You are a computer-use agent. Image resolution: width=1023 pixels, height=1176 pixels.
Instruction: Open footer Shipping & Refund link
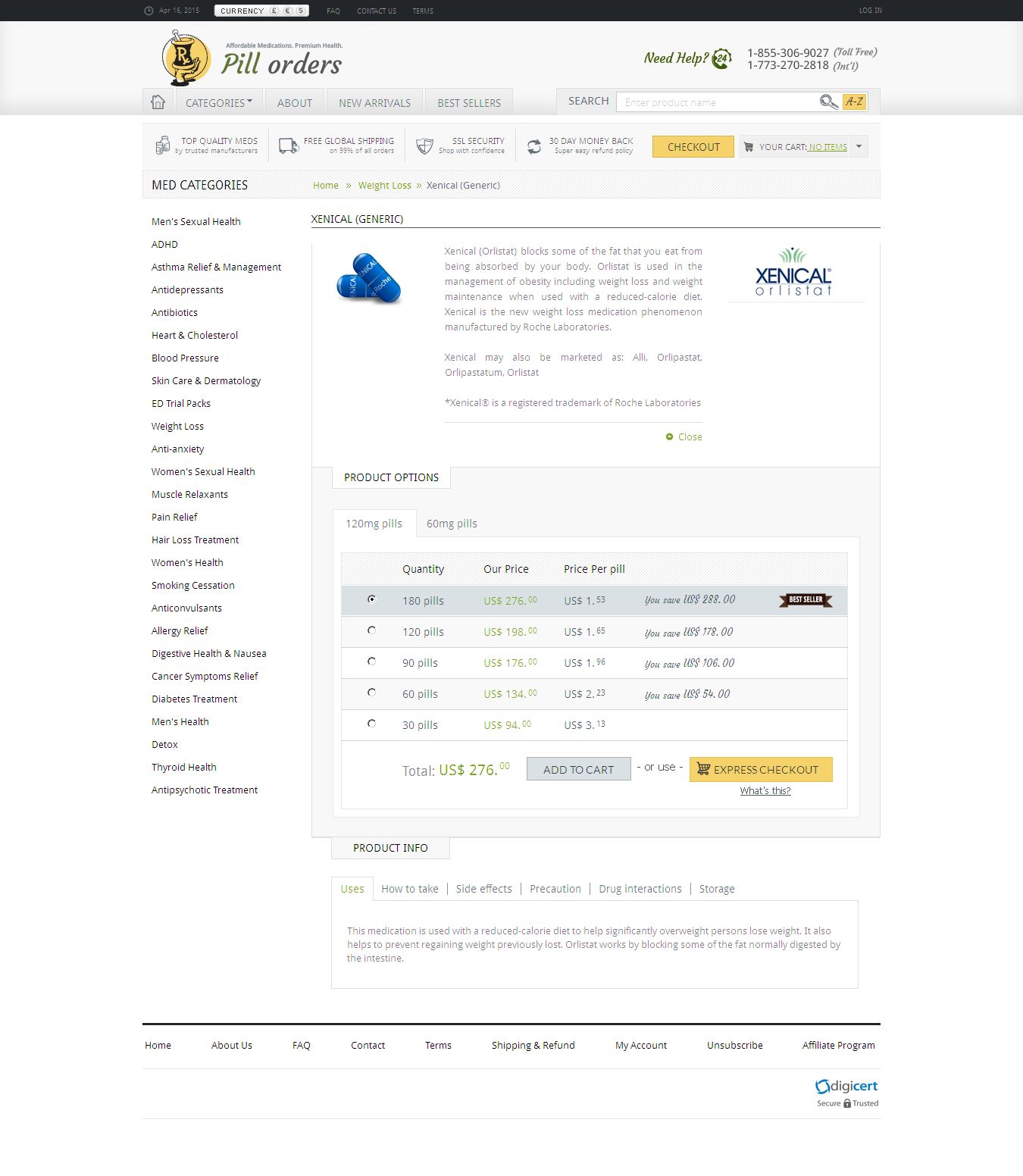coord(533,1045)
